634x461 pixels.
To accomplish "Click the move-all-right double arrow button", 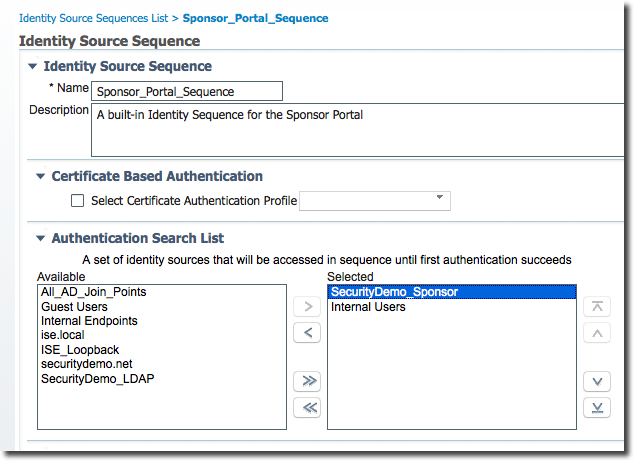I will [306, 381].
